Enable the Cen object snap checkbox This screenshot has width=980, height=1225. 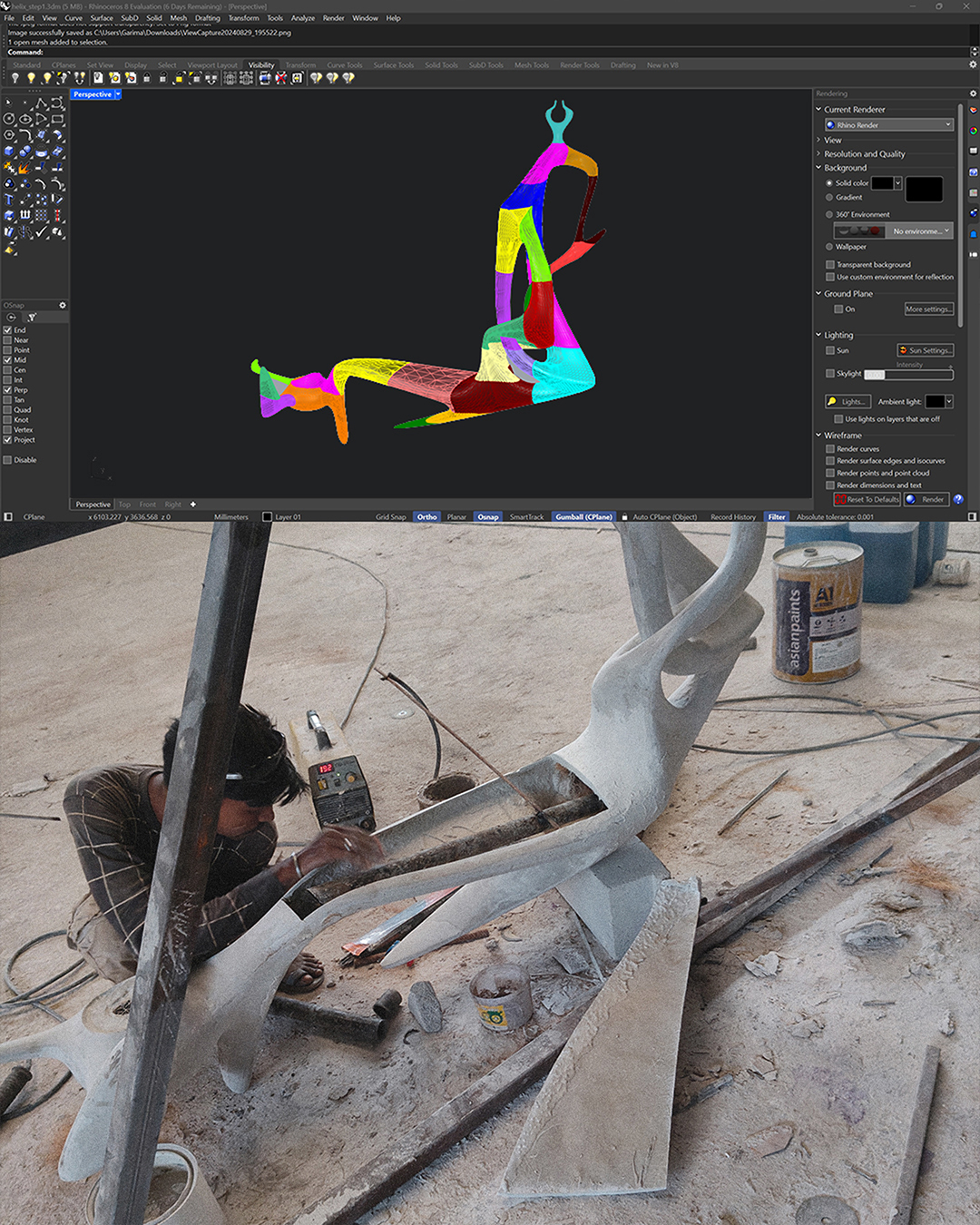coord(7,370)
